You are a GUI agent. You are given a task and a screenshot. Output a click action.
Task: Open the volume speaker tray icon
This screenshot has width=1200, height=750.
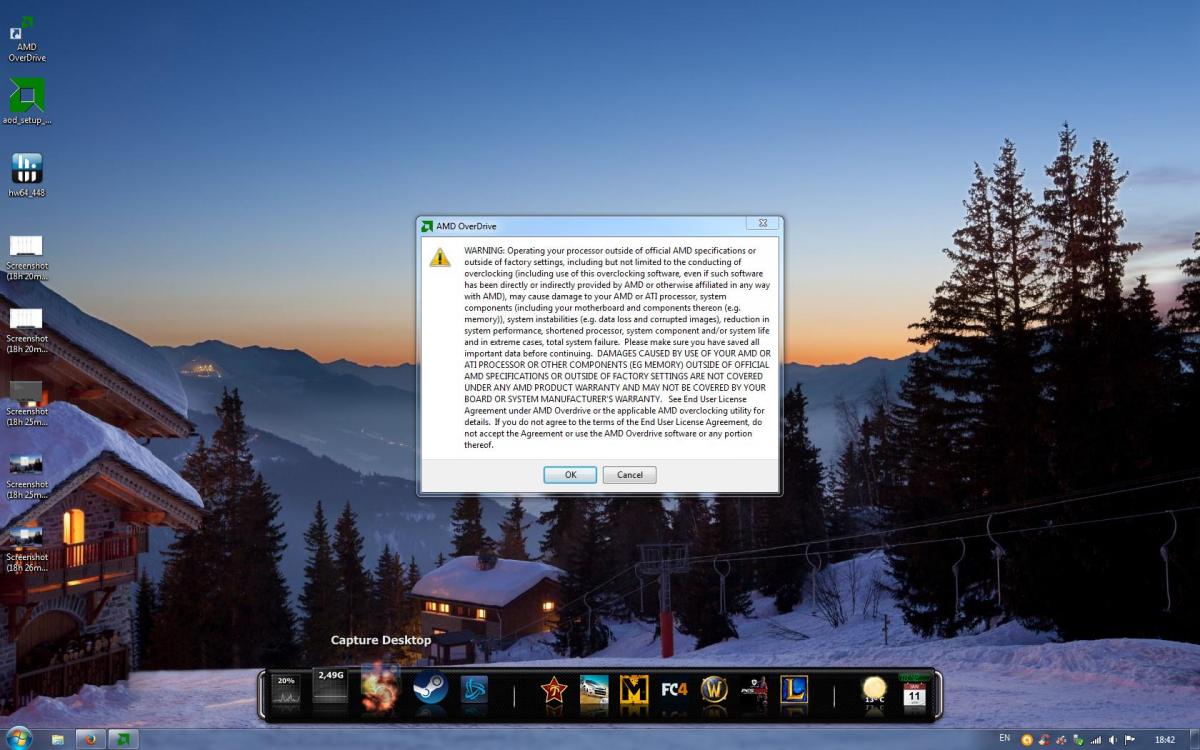point(1112,740)
